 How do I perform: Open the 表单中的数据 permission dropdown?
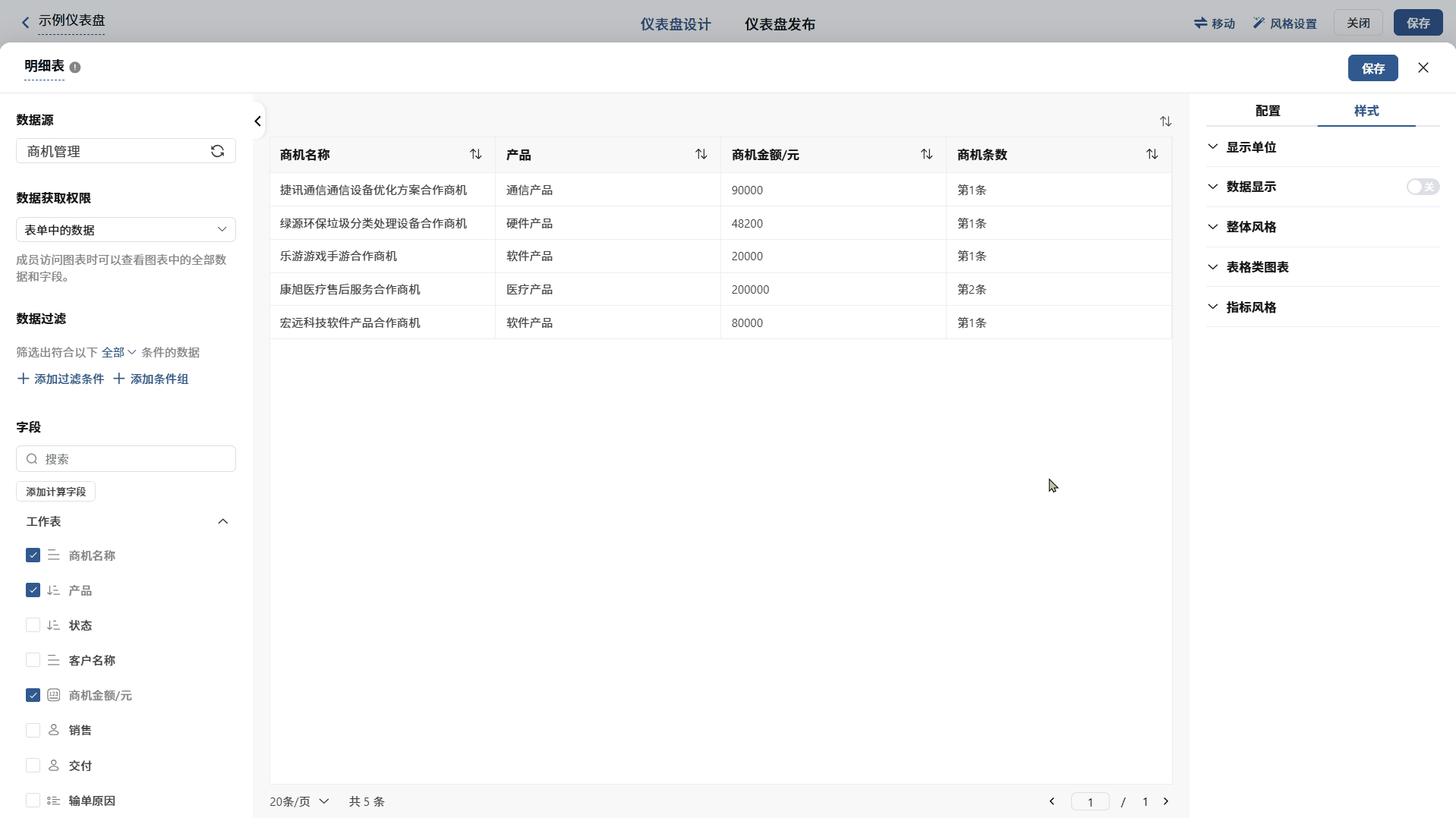coord(126,229)
